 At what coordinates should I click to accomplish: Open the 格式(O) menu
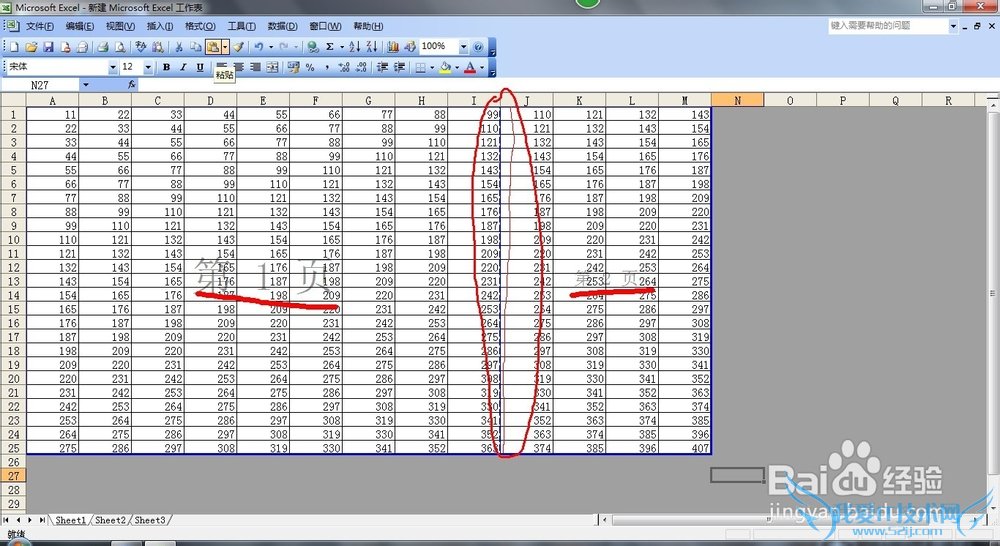point(200,26)
